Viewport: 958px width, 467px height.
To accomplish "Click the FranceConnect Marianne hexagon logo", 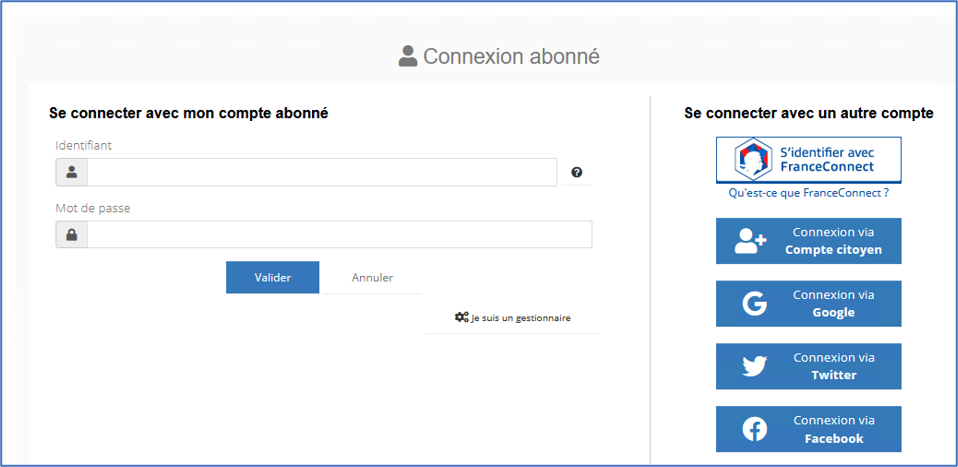I will [x=753, y=159].
